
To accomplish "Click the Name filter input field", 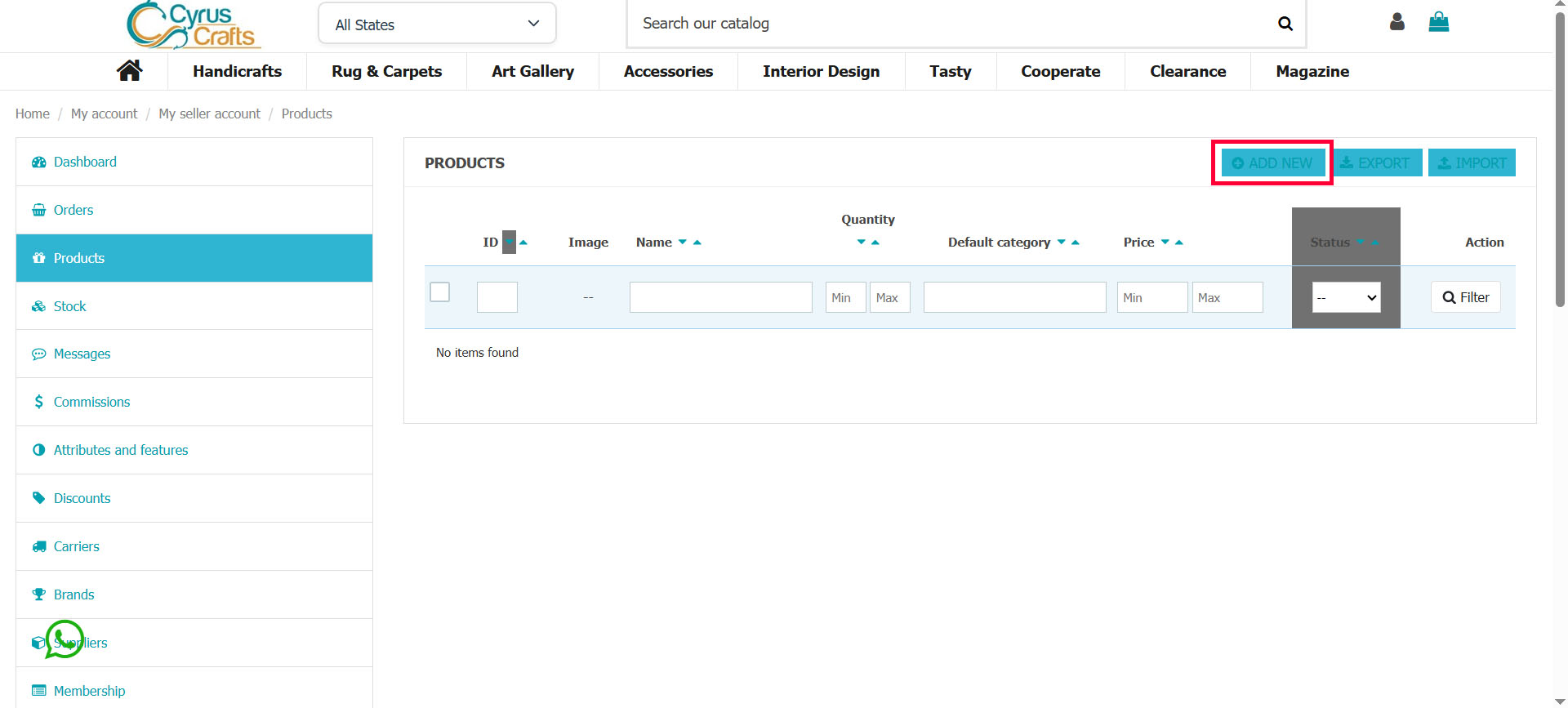I will [x=720, y=297].
